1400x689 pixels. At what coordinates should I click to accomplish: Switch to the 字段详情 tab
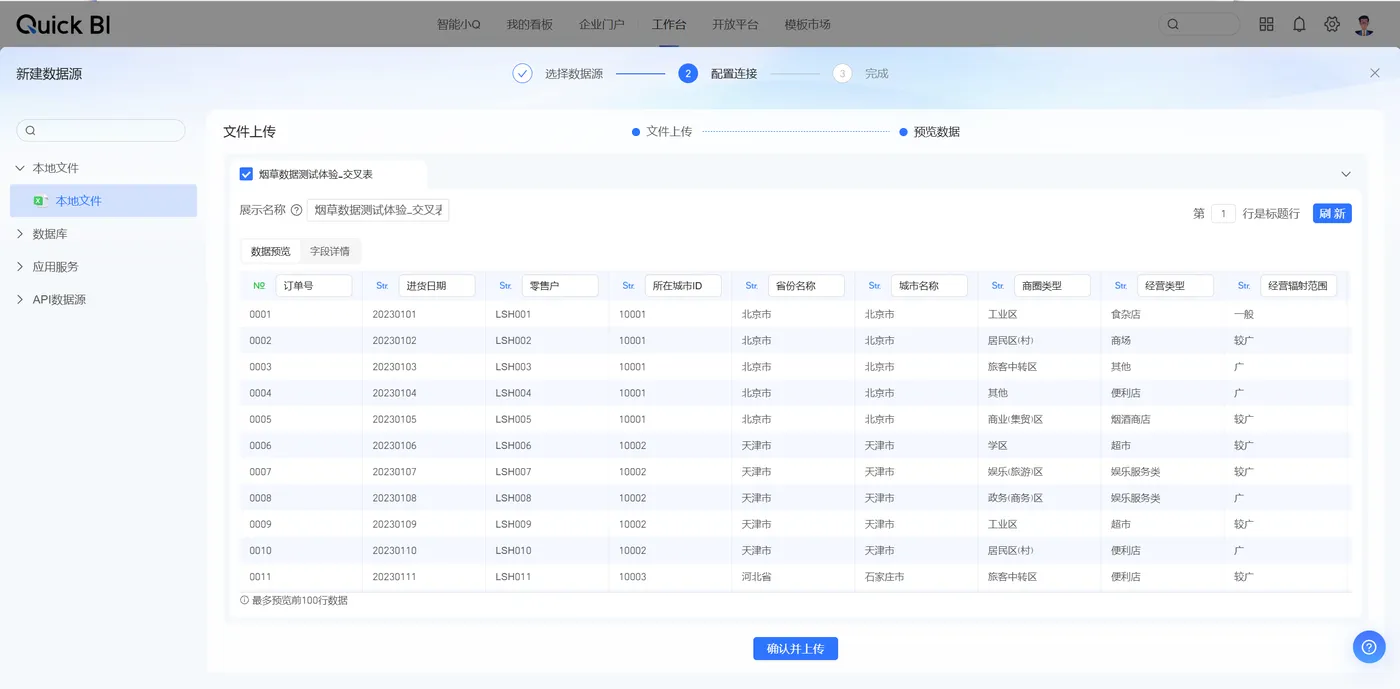[330, 251]
